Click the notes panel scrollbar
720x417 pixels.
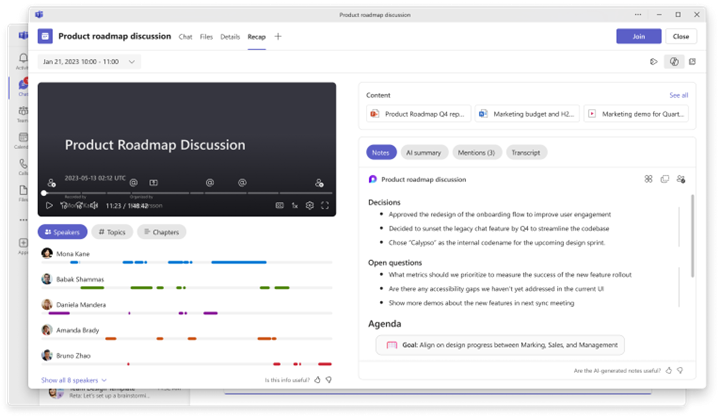click(692, 236)
